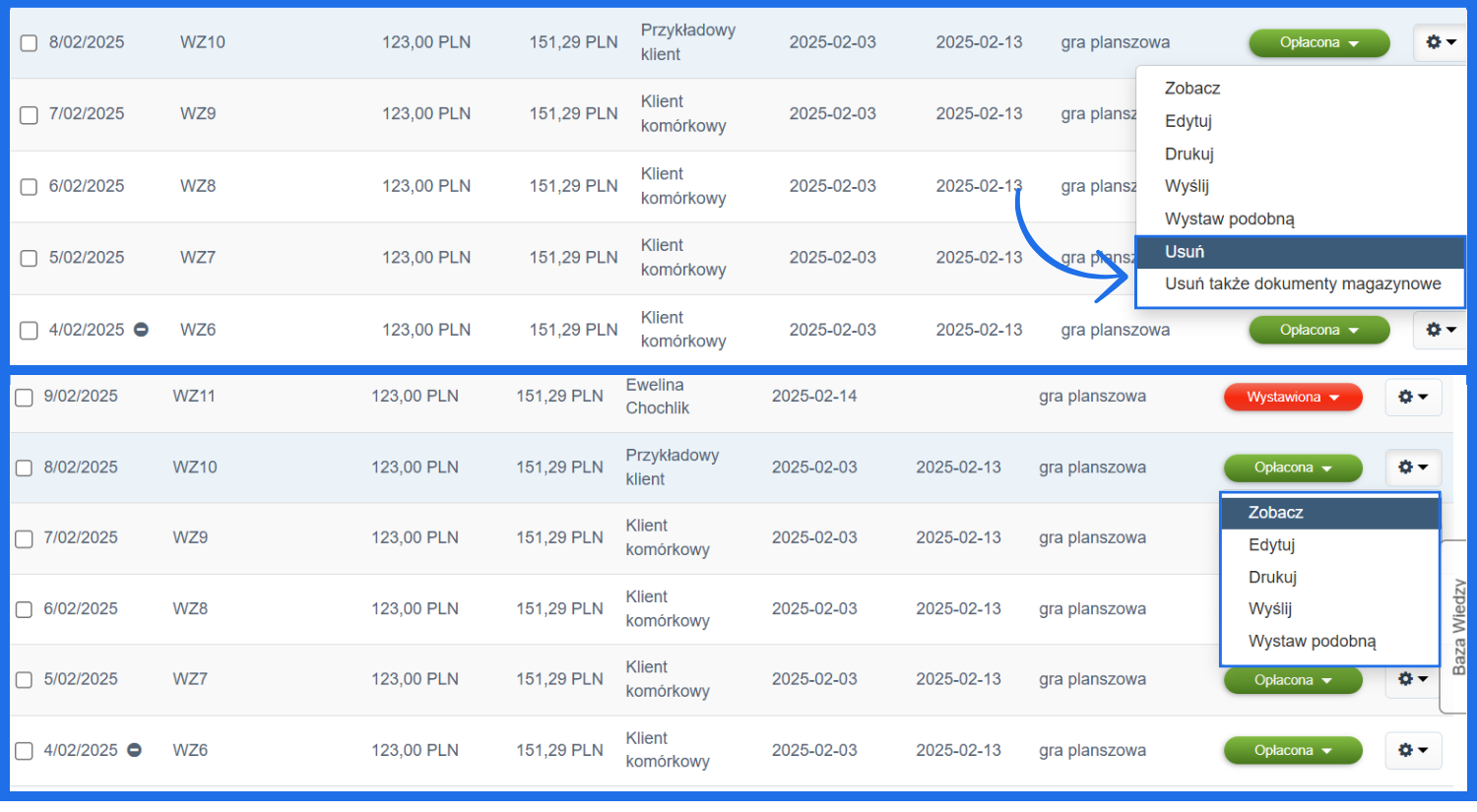Expand Opłacona status on WZ7 in lower panel
The image size is (1477, 812).
click(x=1293, y=680)
